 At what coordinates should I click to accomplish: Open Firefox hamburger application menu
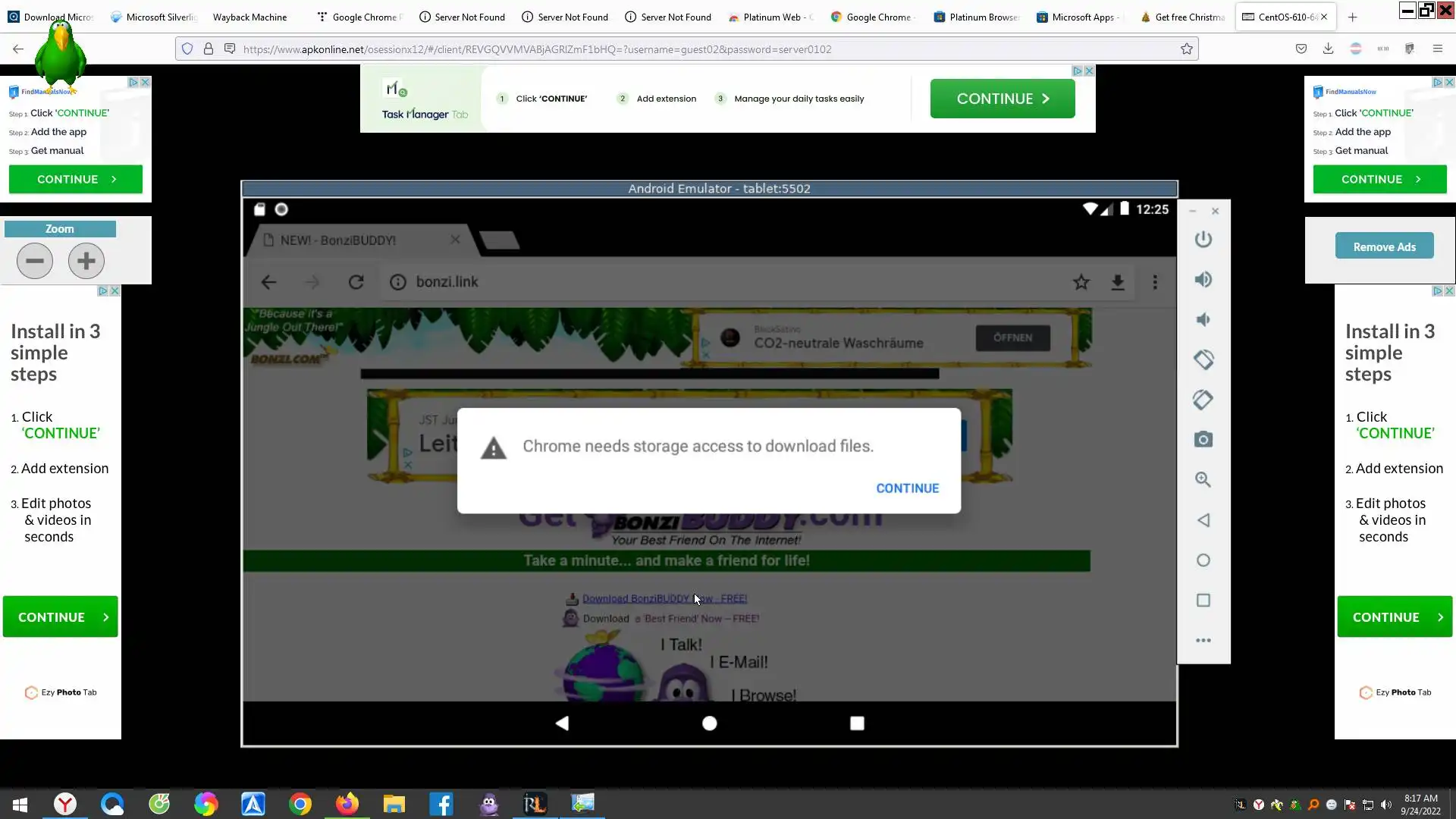pos(1437,49)
